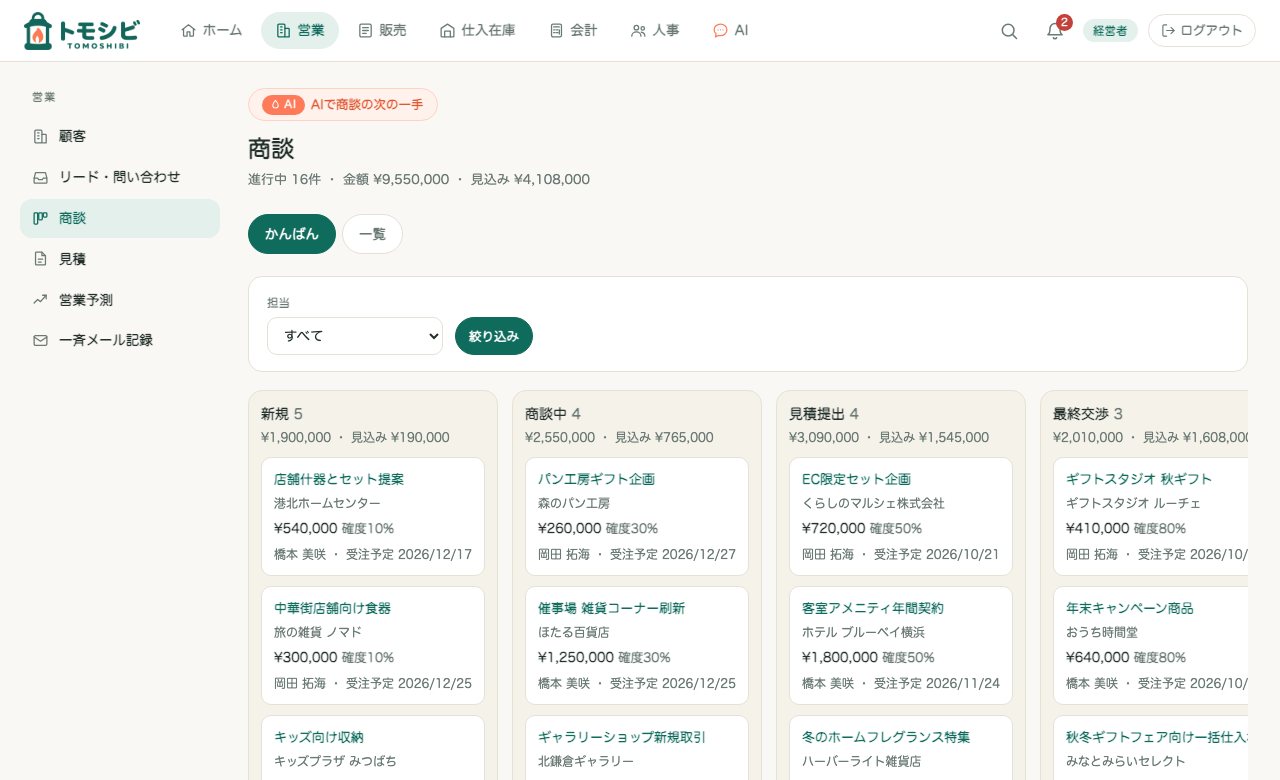Select 営業 in the top navigation

coord(300,30)
